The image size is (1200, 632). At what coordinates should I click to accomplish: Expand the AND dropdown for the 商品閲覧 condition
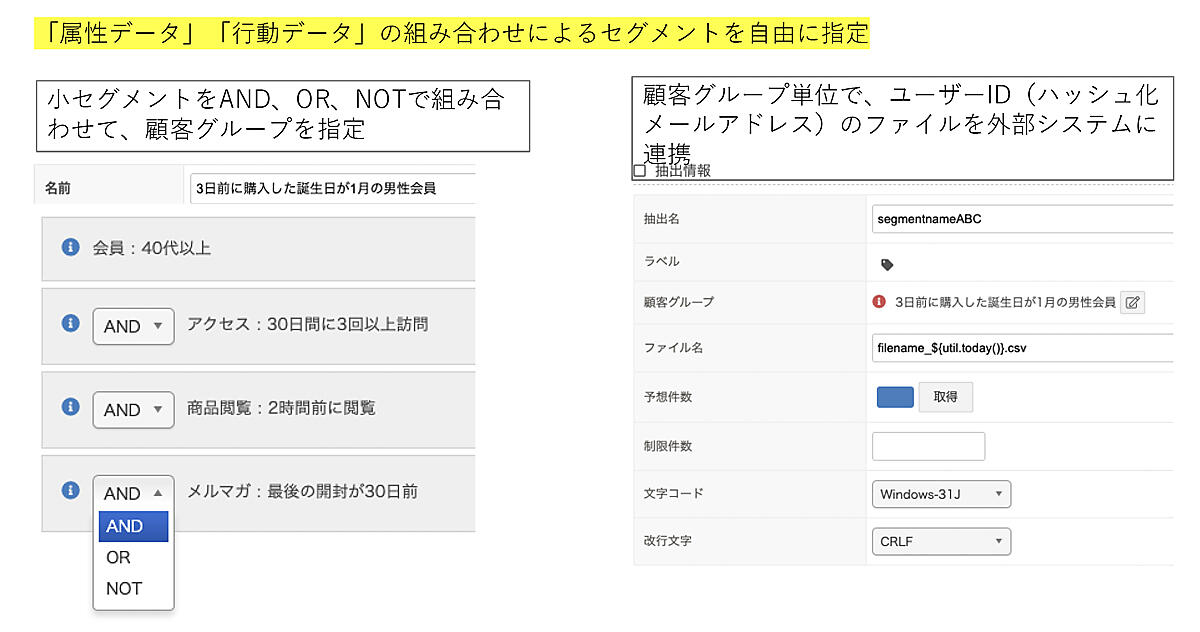(x=133, y=410)
